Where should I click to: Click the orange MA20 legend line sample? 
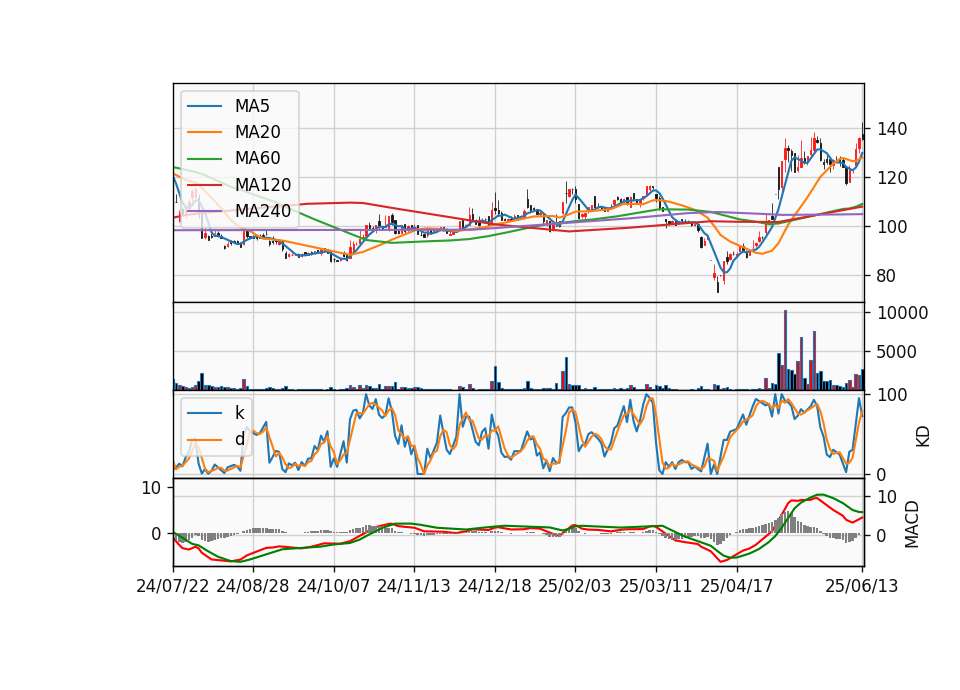(204, 132)
